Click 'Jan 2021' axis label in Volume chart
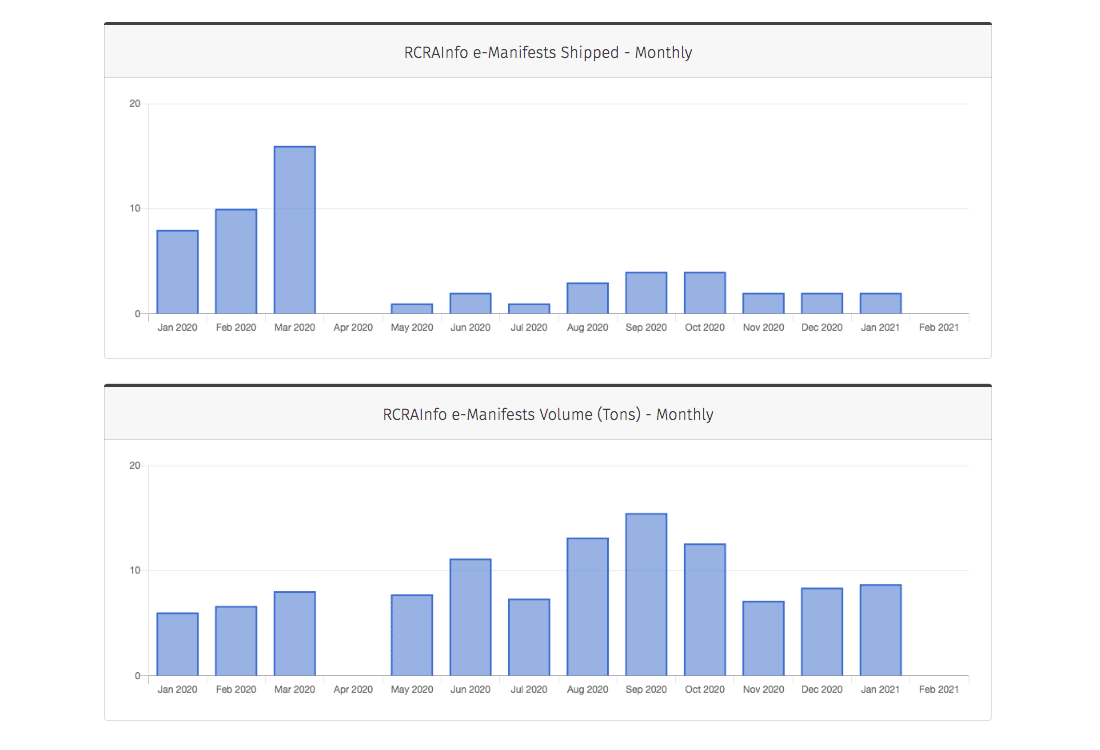This screenshot has width=1100, height=750. [x=880, y=690]
